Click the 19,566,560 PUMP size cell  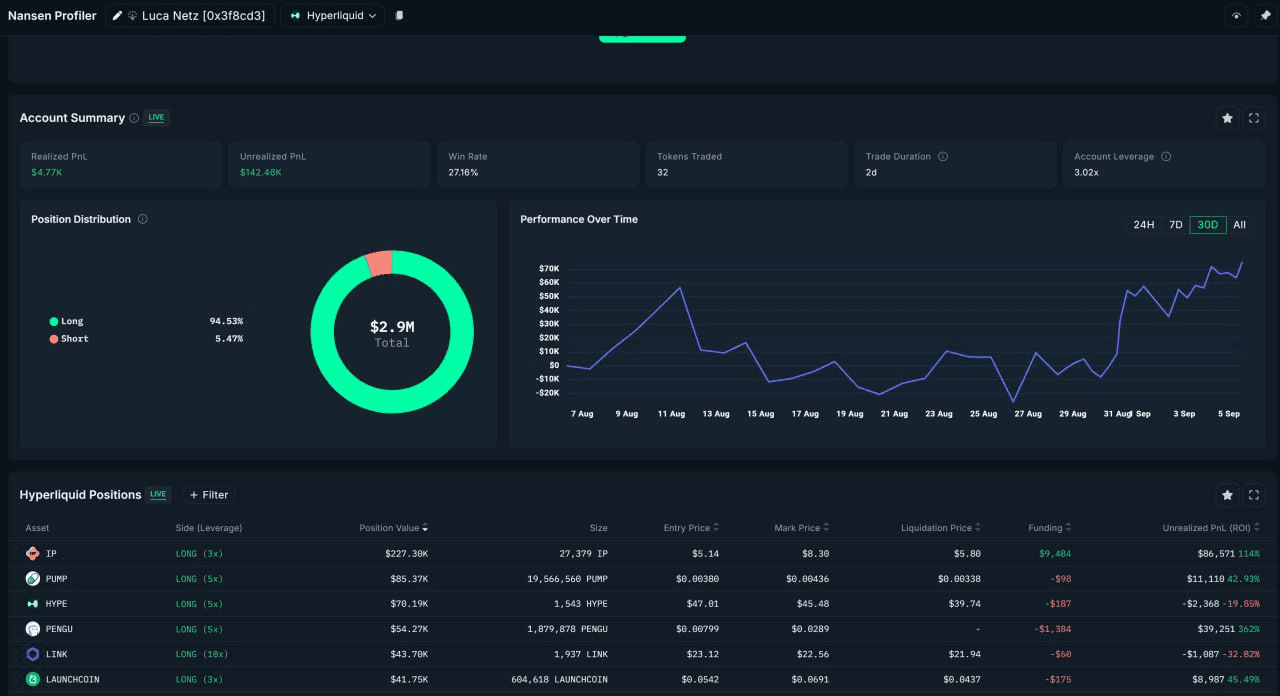coord(567,579)
